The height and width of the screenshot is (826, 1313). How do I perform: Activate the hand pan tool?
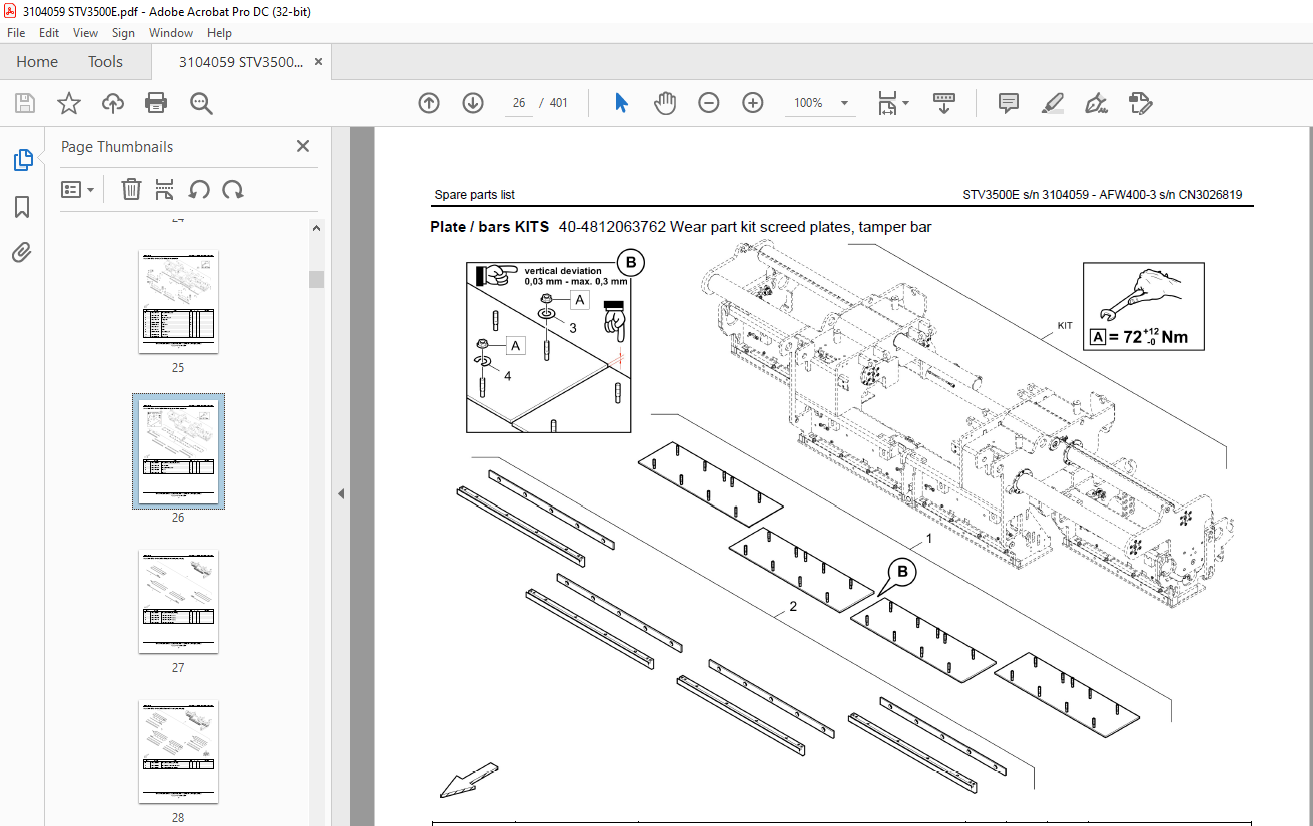click(665, 103)
